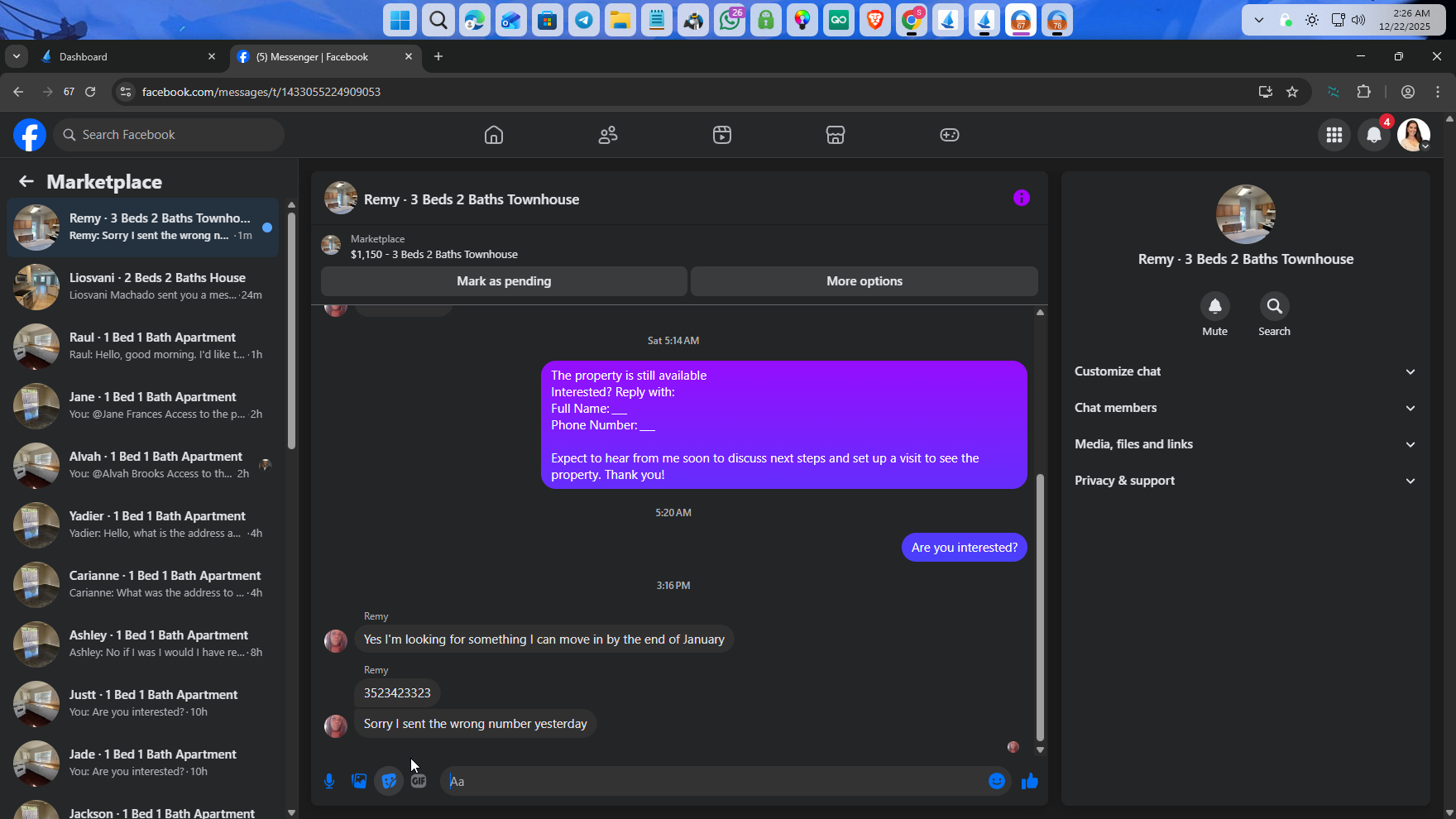Screen dimensions: 1456x819
Task: Open the Alvah 1 Bed 1 Bath Apartment chat
Action: click(143, 465)
